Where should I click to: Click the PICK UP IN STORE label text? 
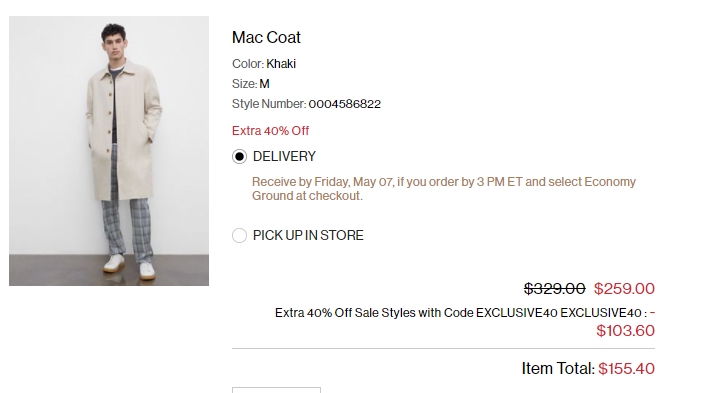308,235
